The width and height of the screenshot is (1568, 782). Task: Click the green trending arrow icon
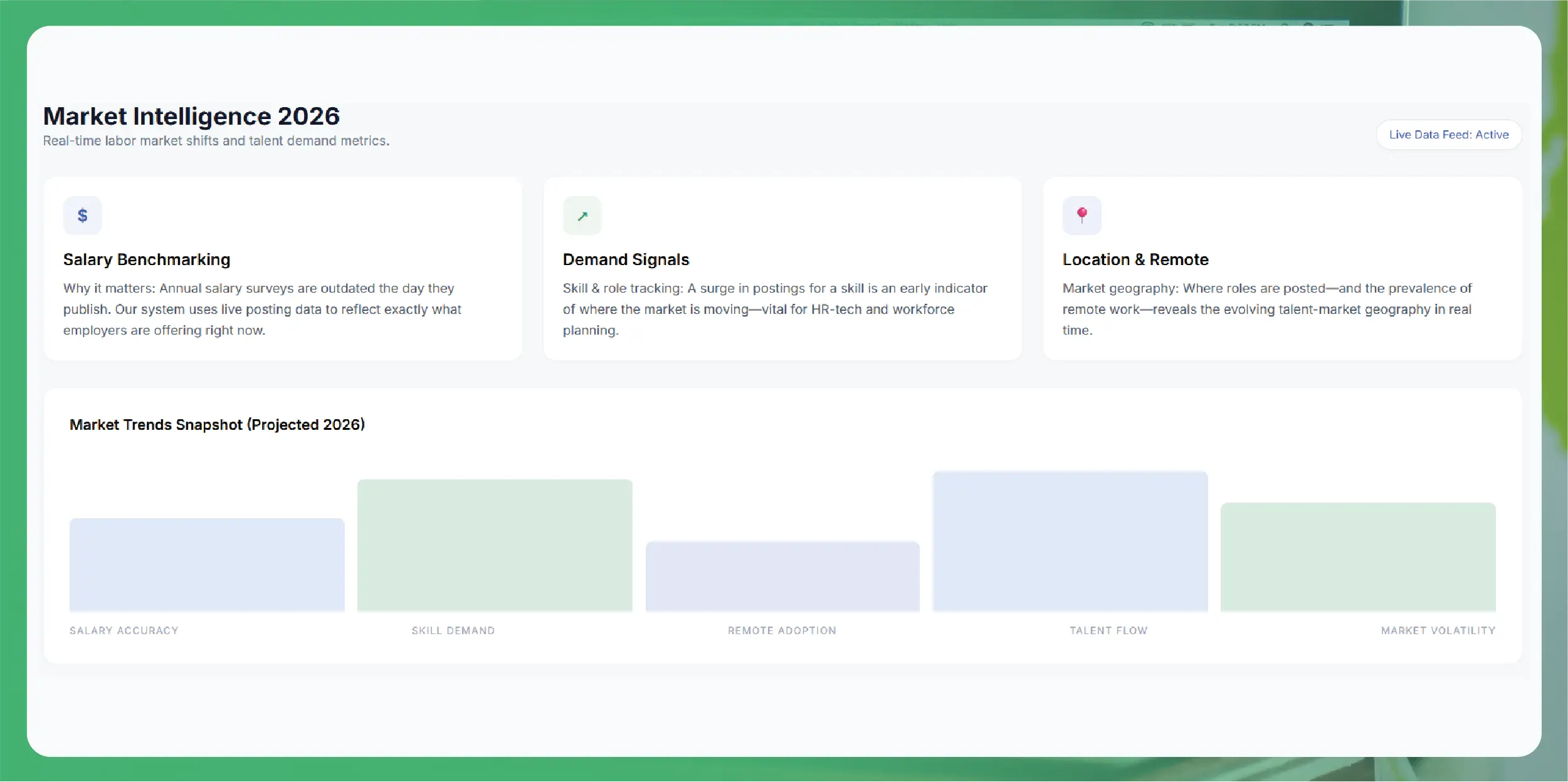coord(582,216)
